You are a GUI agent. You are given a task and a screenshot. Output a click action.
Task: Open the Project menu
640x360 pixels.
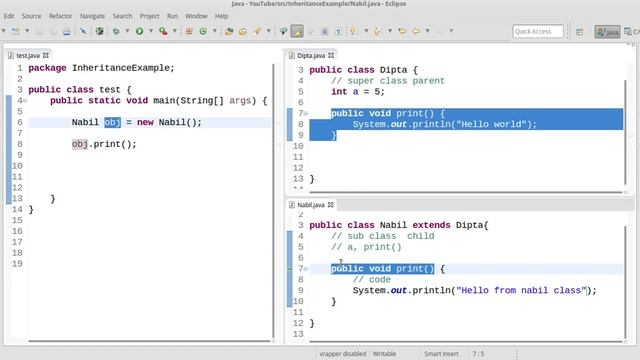(x=149, y=16)
